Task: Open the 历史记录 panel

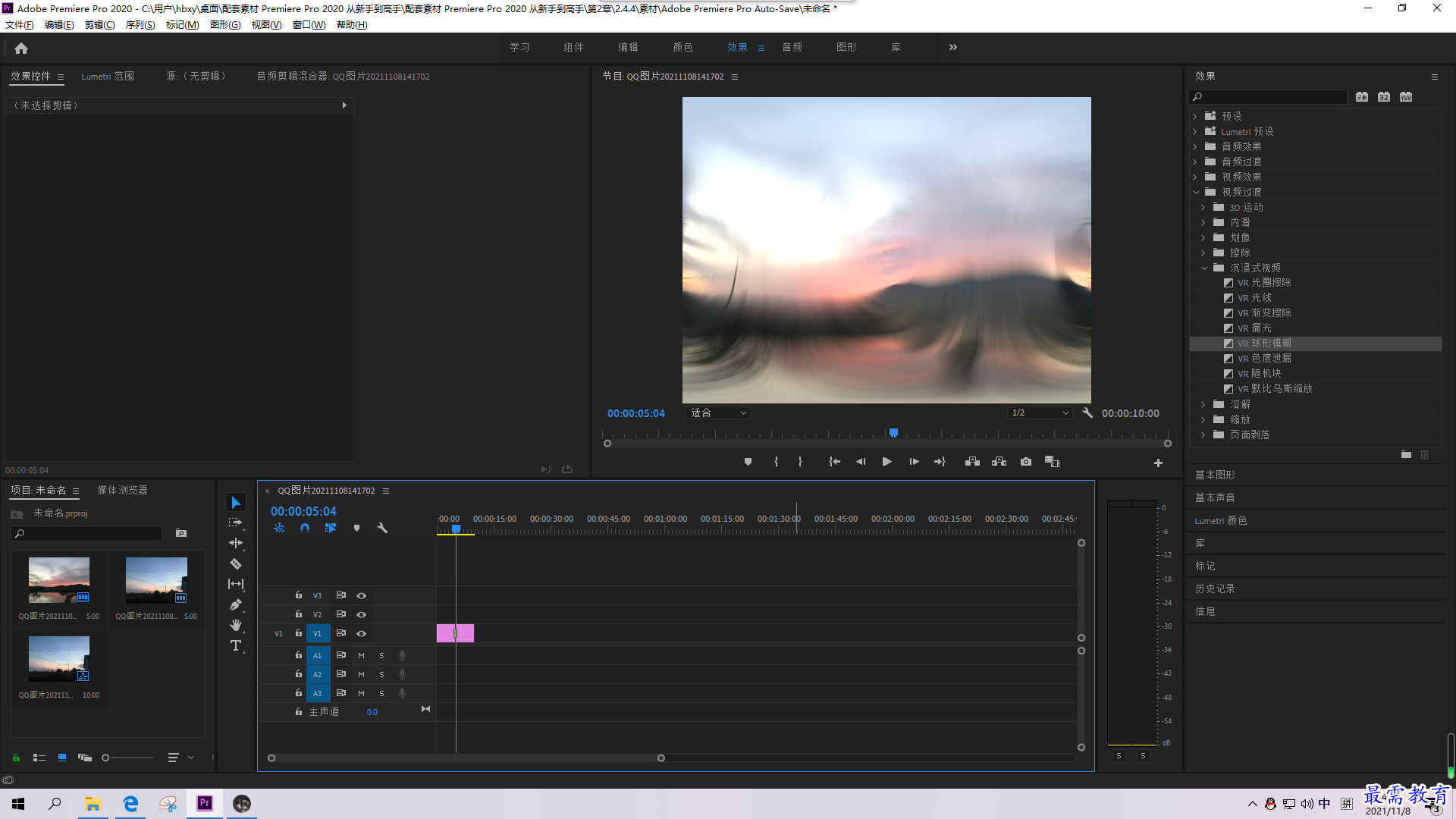Action: tap(1215, 588)
